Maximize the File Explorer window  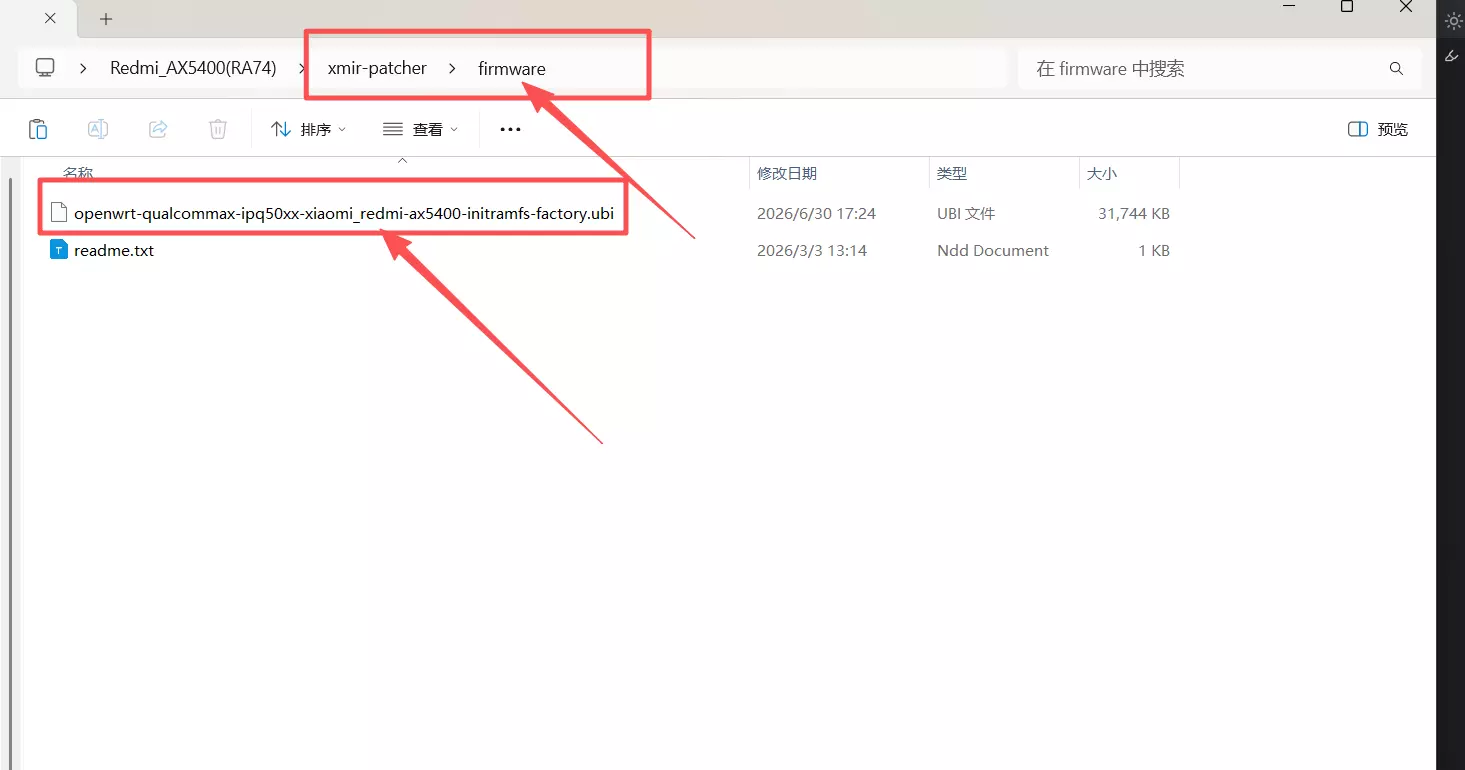click(x=1347, y=7)
